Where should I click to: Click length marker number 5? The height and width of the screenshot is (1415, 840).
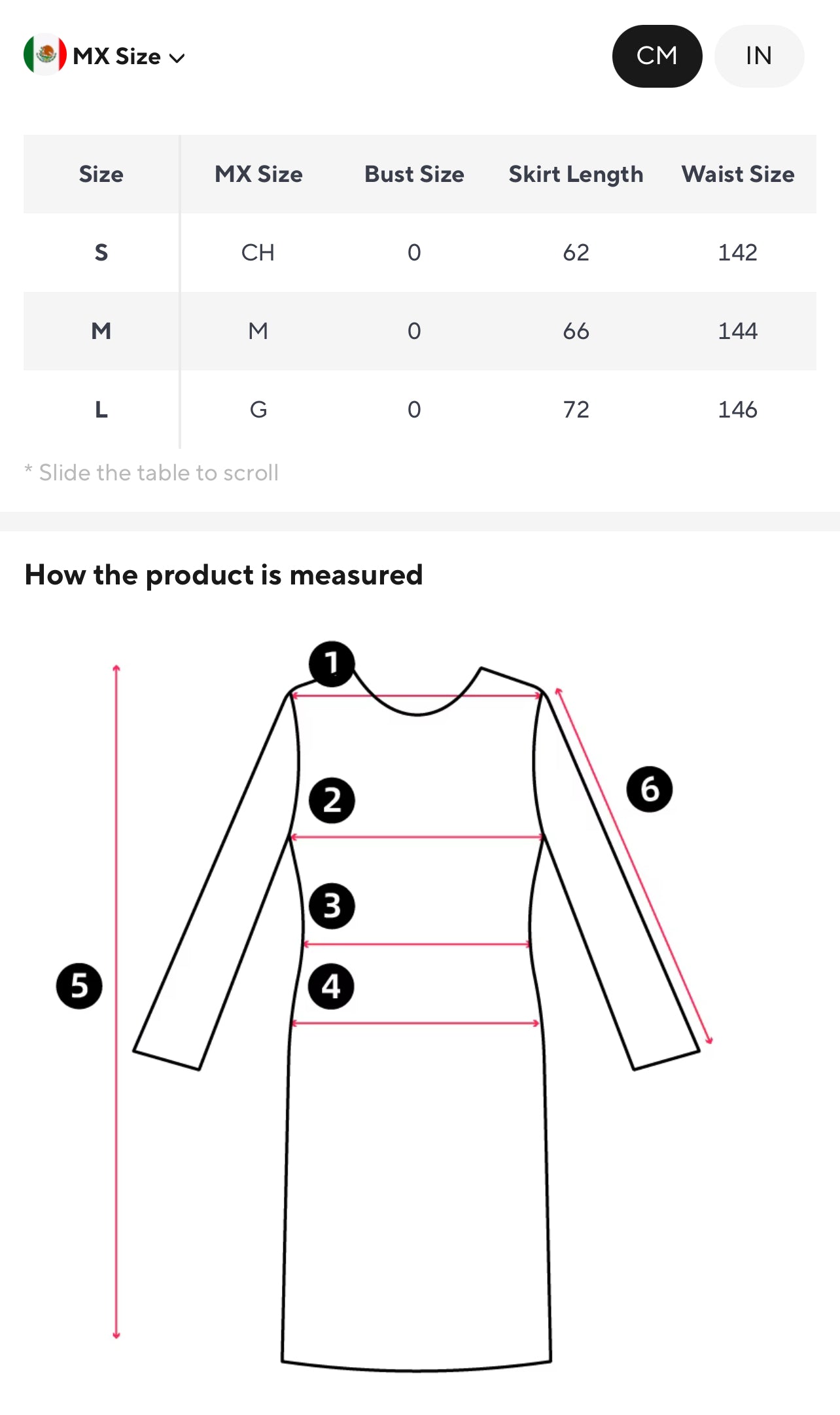pos(79,986)
